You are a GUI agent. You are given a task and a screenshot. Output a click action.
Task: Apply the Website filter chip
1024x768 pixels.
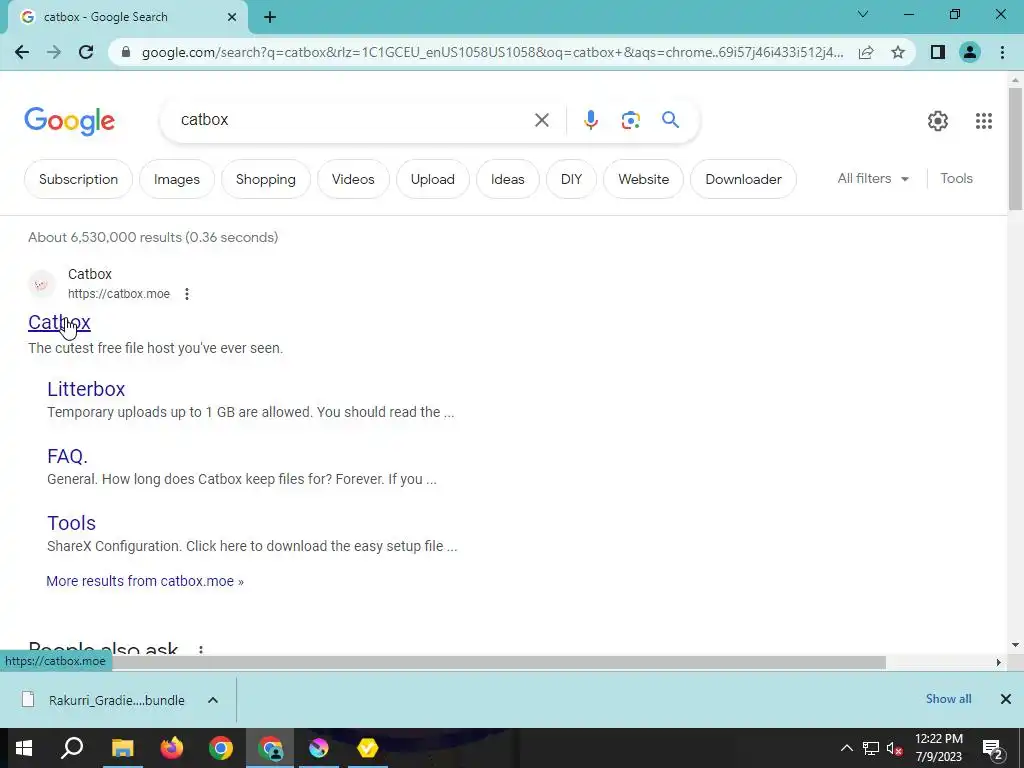point(643,179)
